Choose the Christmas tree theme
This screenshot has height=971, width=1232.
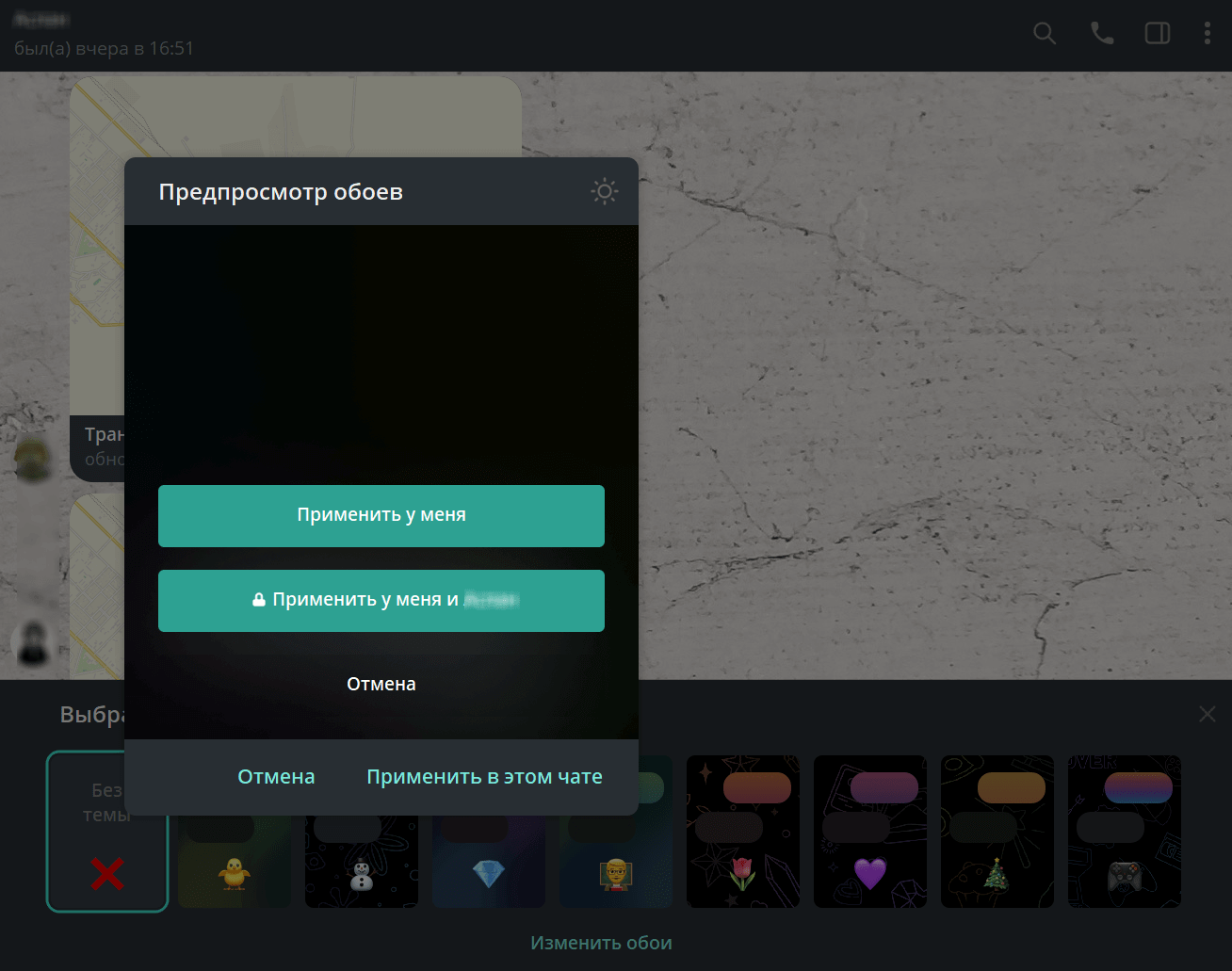pyautogui.click(x=997, y=832)
